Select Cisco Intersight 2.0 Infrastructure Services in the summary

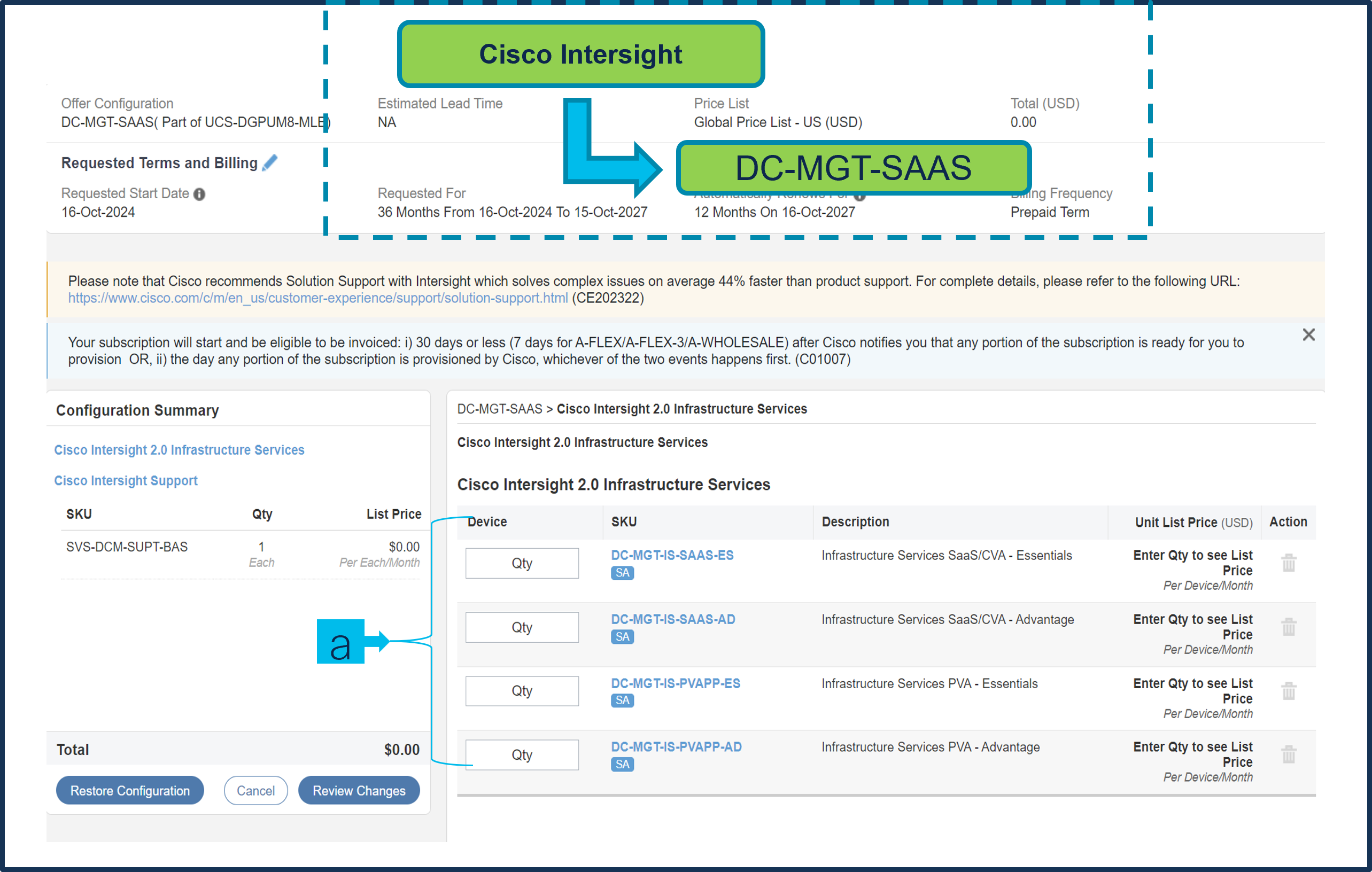179,450
